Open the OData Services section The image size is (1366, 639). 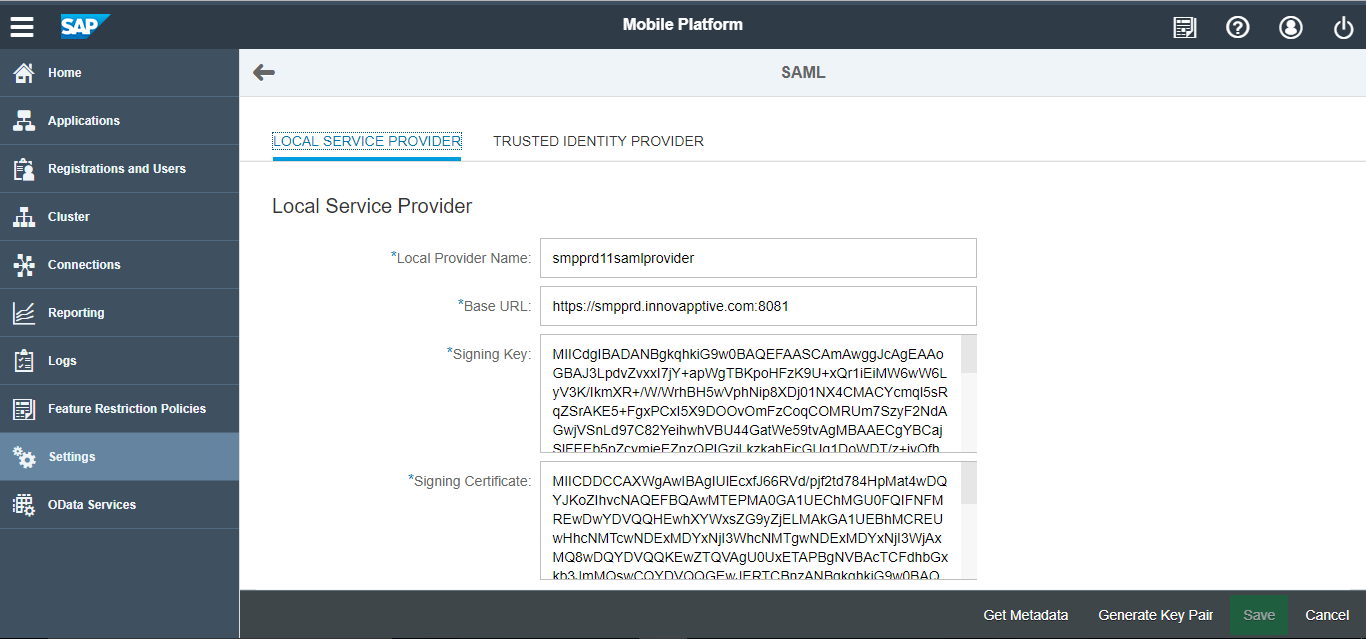(x=92, y=504)
